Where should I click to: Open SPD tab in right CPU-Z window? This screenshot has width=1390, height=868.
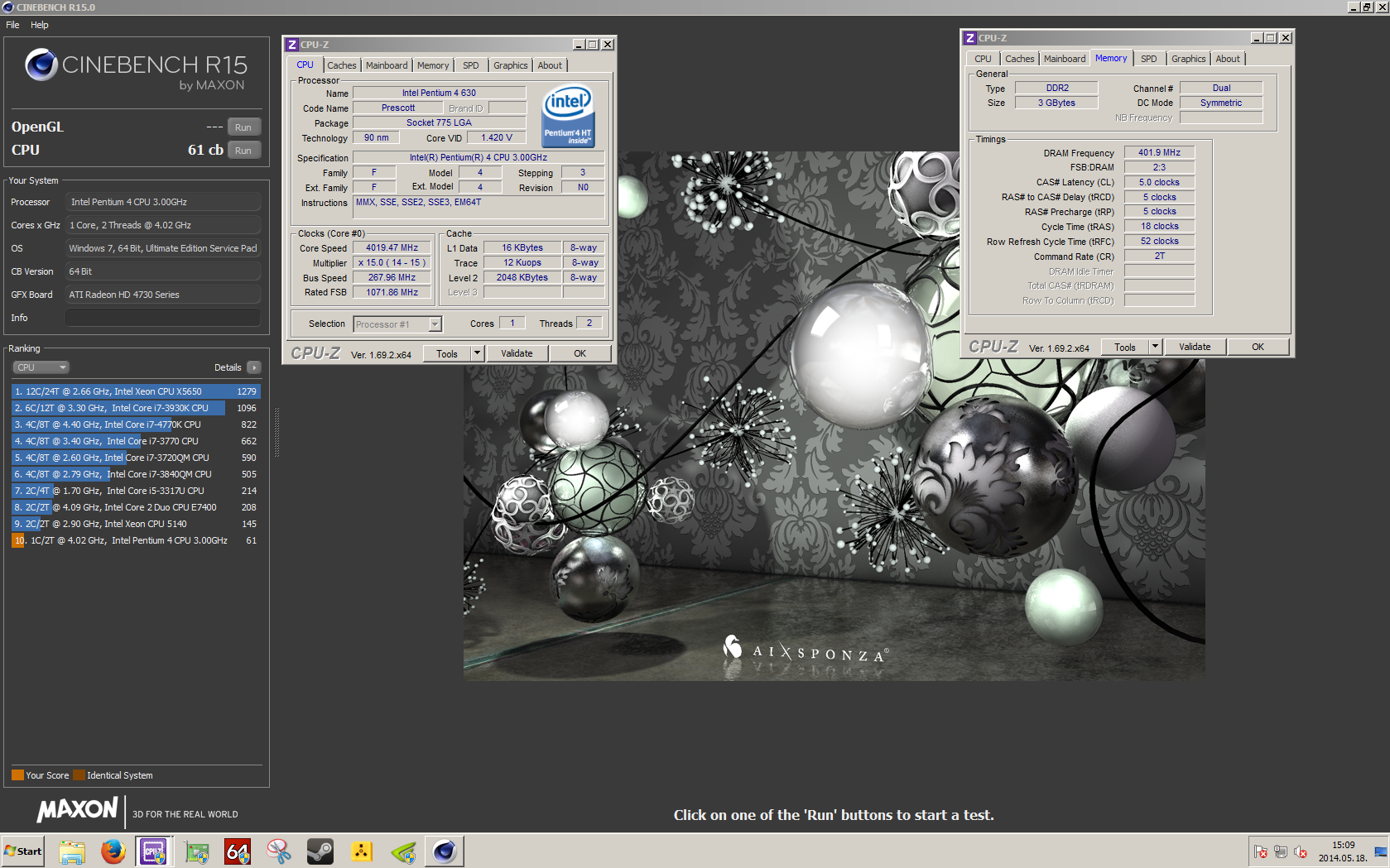[1149, 59]
